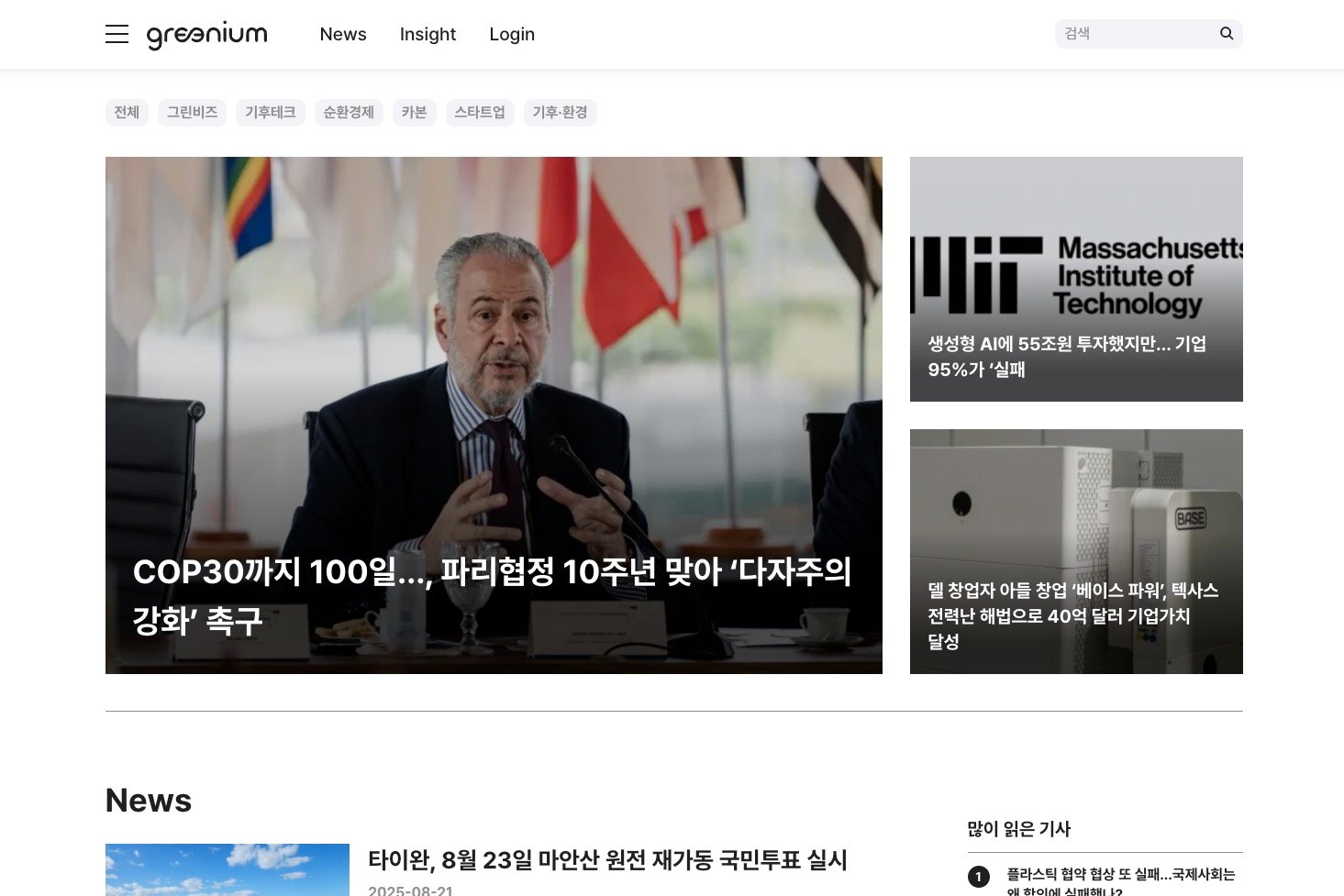1344x896 pixels.
Task: Open the Taiwan nuclear referendum headline
Action: click(607, 860)
